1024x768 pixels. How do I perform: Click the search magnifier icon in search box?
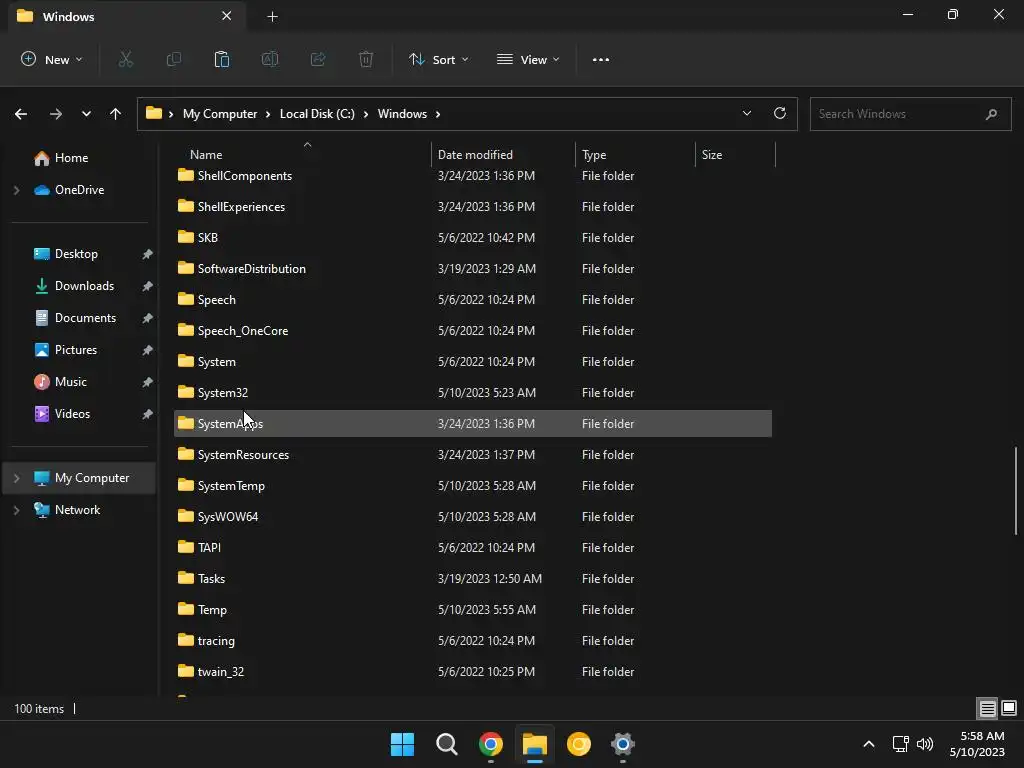[991, 114]
